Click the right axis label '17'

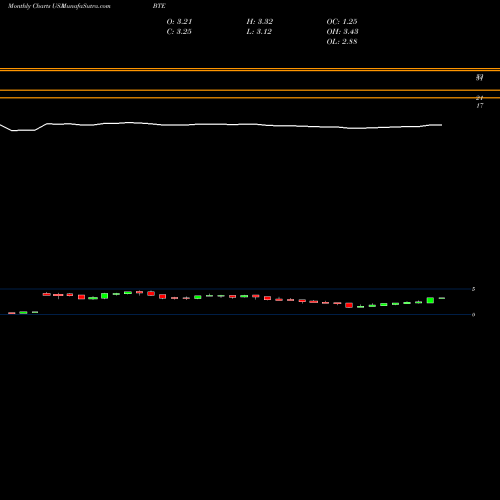480,106
